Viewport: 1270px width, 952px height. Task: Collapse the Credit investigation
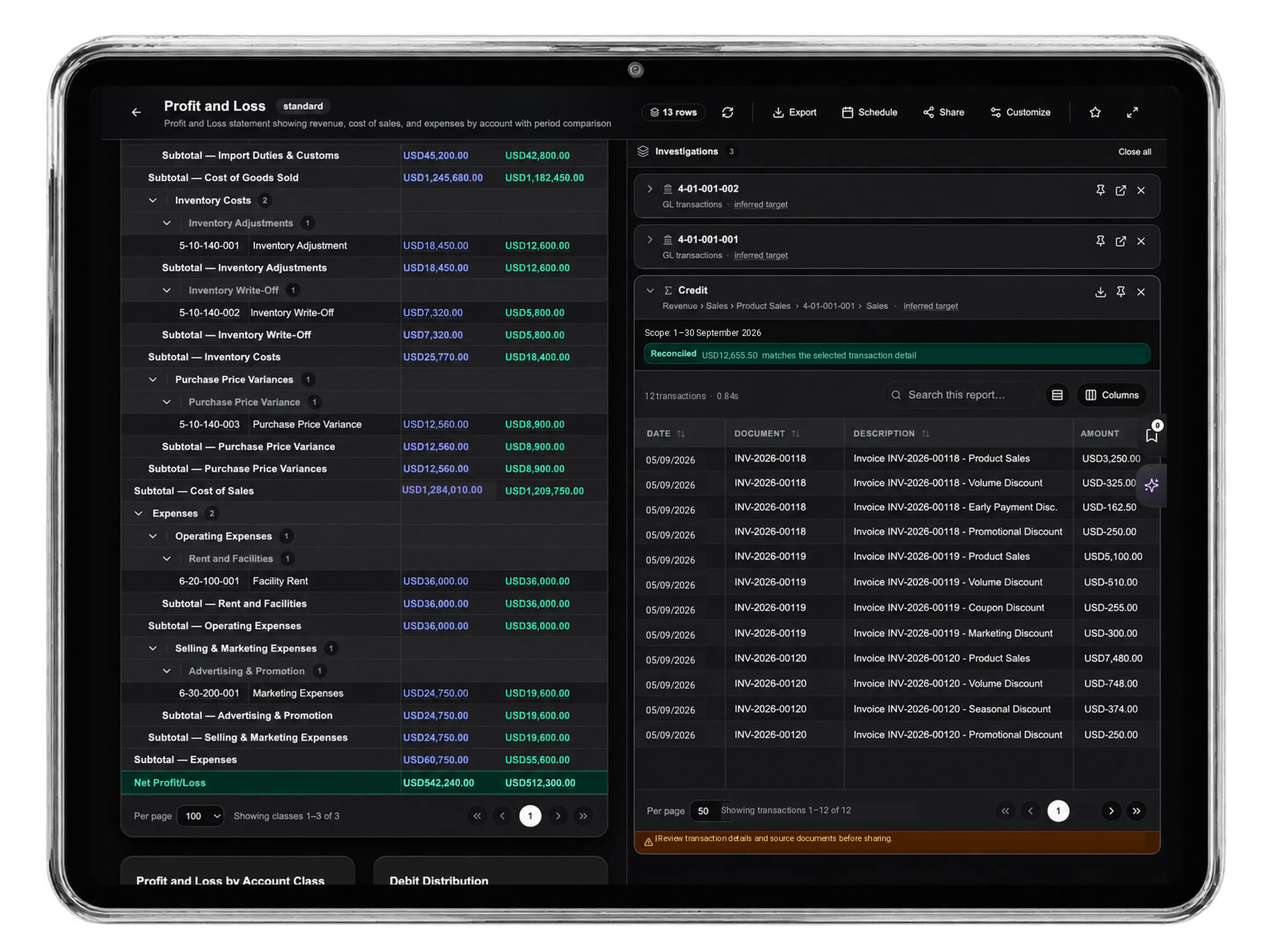click(x=649, y=291)
